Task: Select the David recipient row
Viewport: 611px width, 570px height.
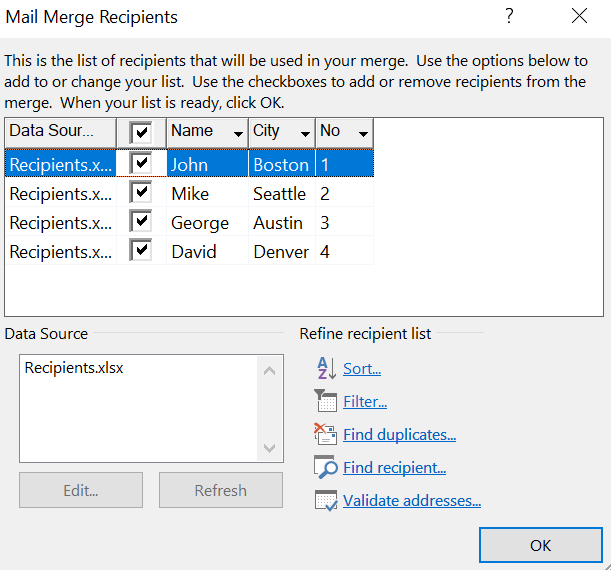Action: [194, 251]
